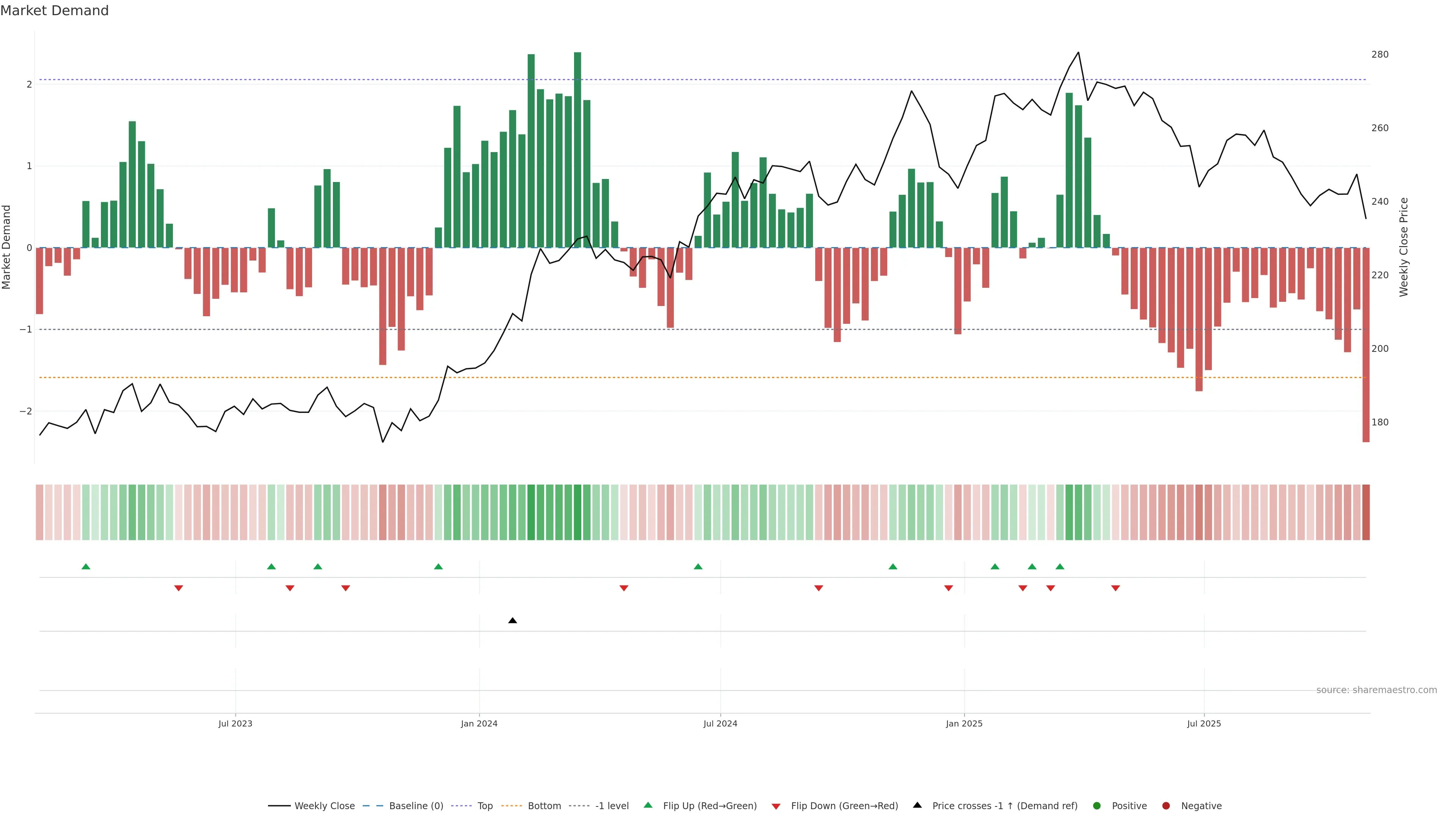Toggle the Weekly Close legend entry
1456x819 pixels.
[x=325, y=806]
